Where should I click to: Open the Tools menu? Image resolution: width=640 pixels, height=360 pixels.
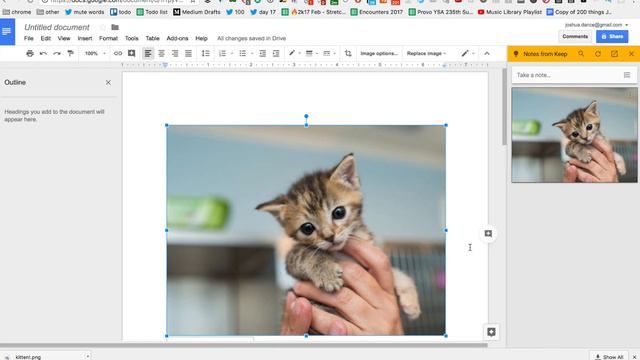pyautogui.click(x=131, y=38)
